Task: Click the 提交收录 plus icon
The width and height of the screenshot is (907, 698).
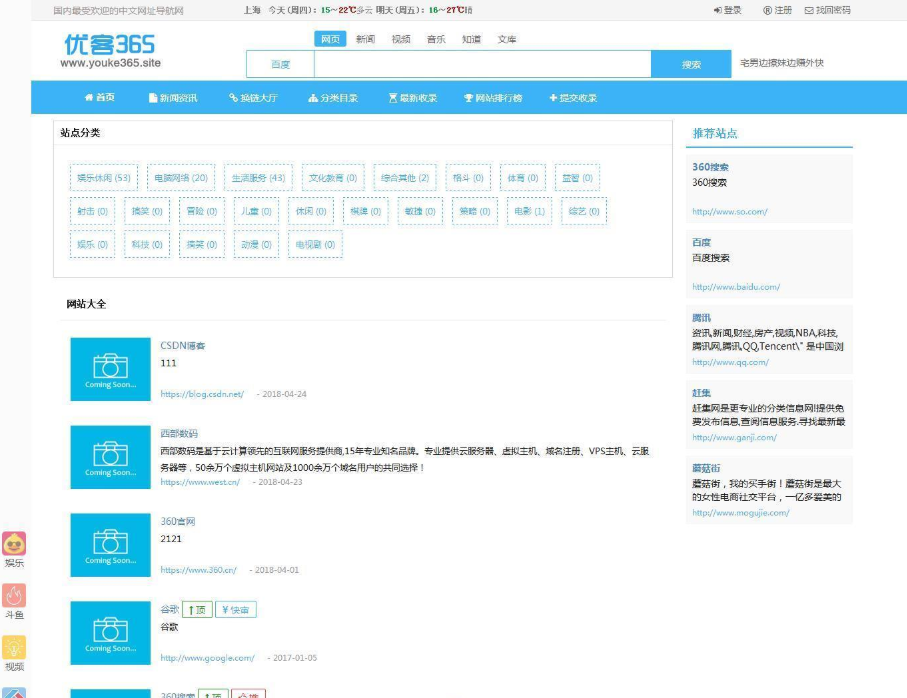Action: click(x=552, y=97)
